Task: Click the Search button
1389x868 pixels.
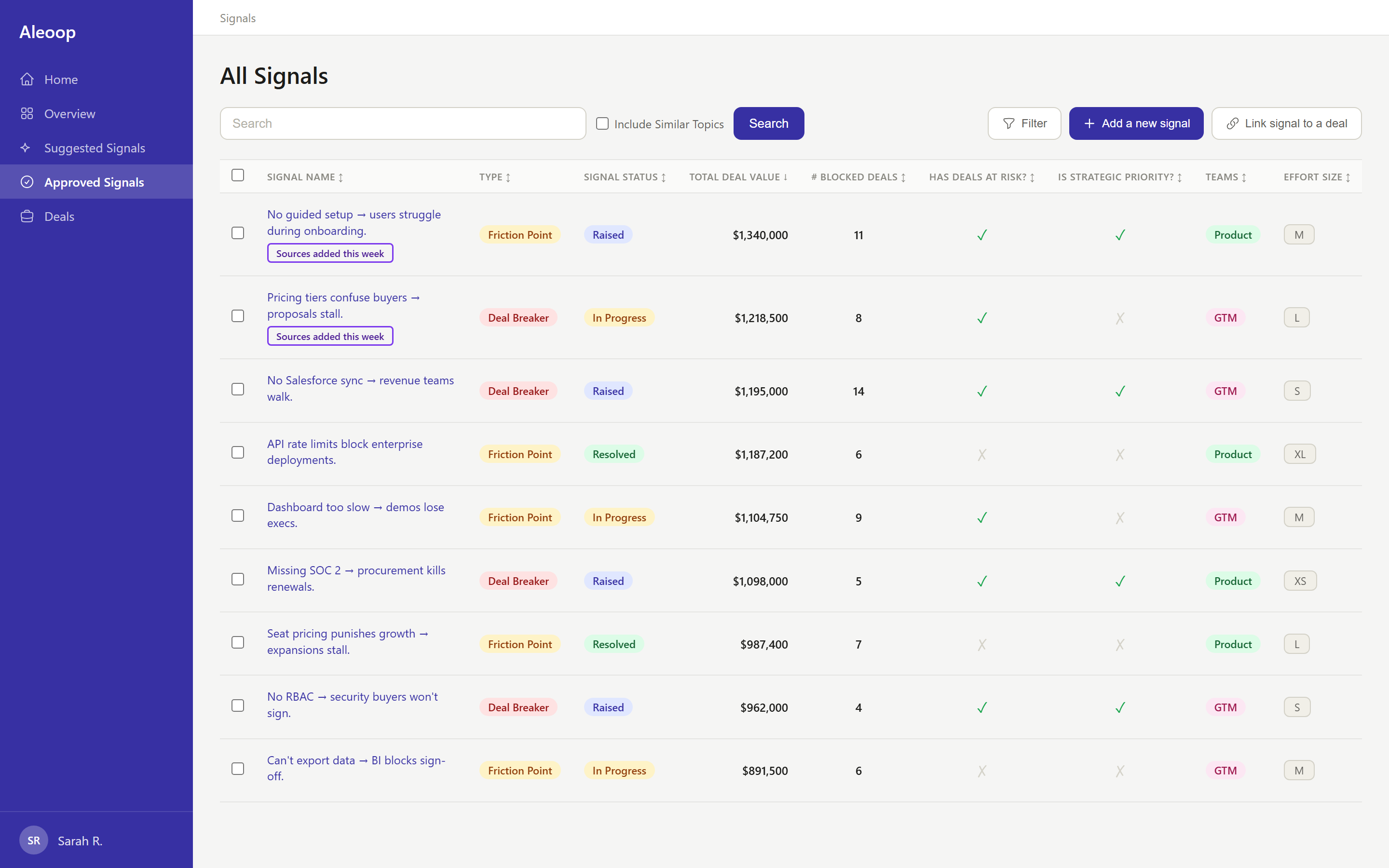Action: [x=769, y=123]
